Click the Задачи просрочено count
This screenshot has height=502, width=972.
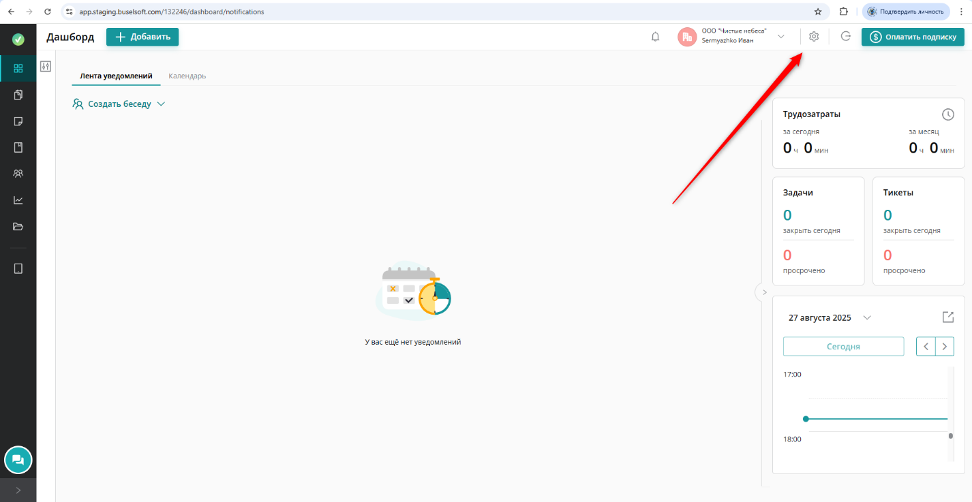787,255
